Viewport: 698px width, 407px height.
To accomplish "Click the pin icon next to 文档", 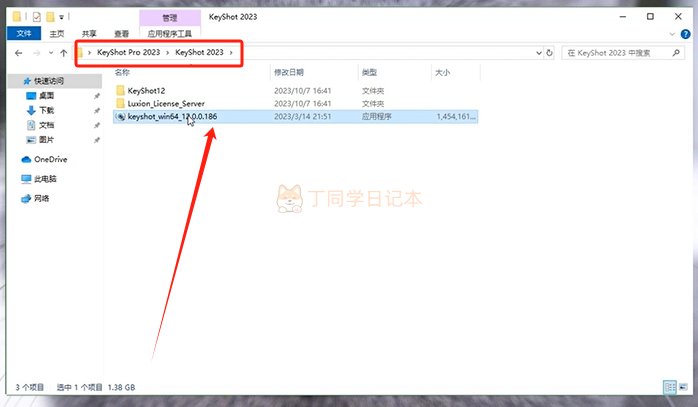I will click(x=97, y=126).
